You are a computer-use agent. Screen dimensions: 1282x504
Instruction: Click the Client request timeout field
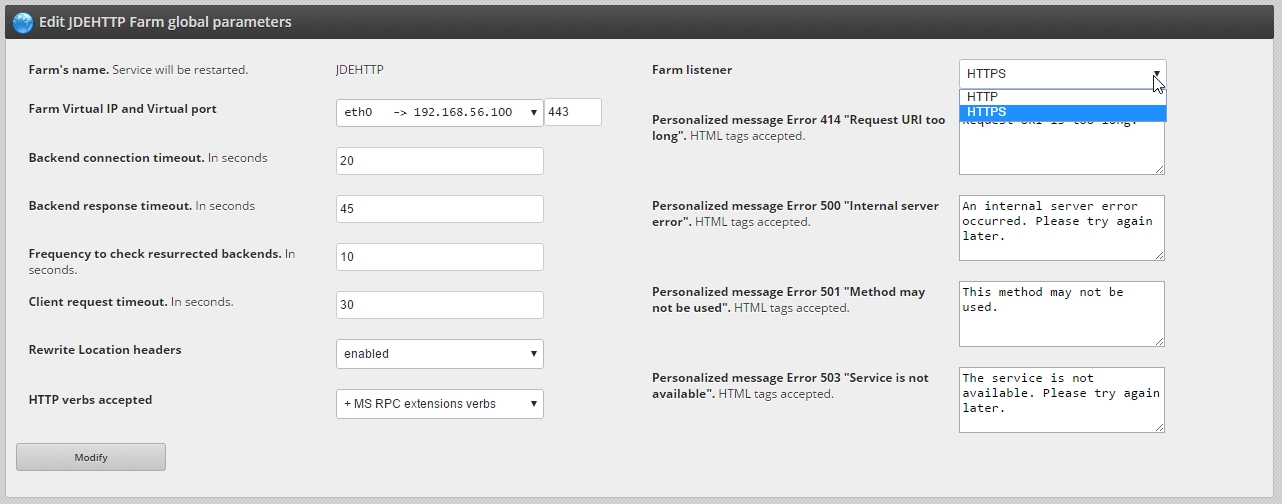tap(440, 305)
